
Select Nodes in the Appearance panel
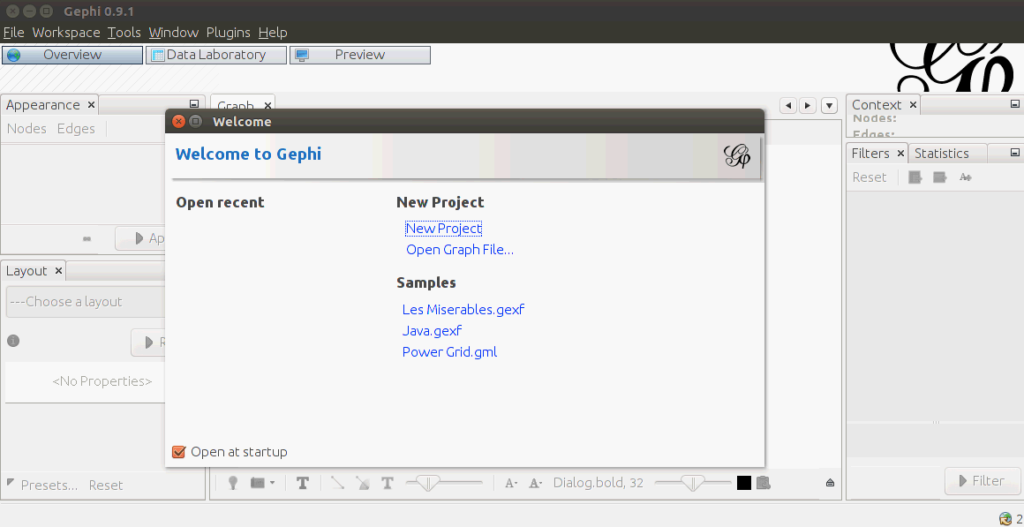(x=27, y=129)
